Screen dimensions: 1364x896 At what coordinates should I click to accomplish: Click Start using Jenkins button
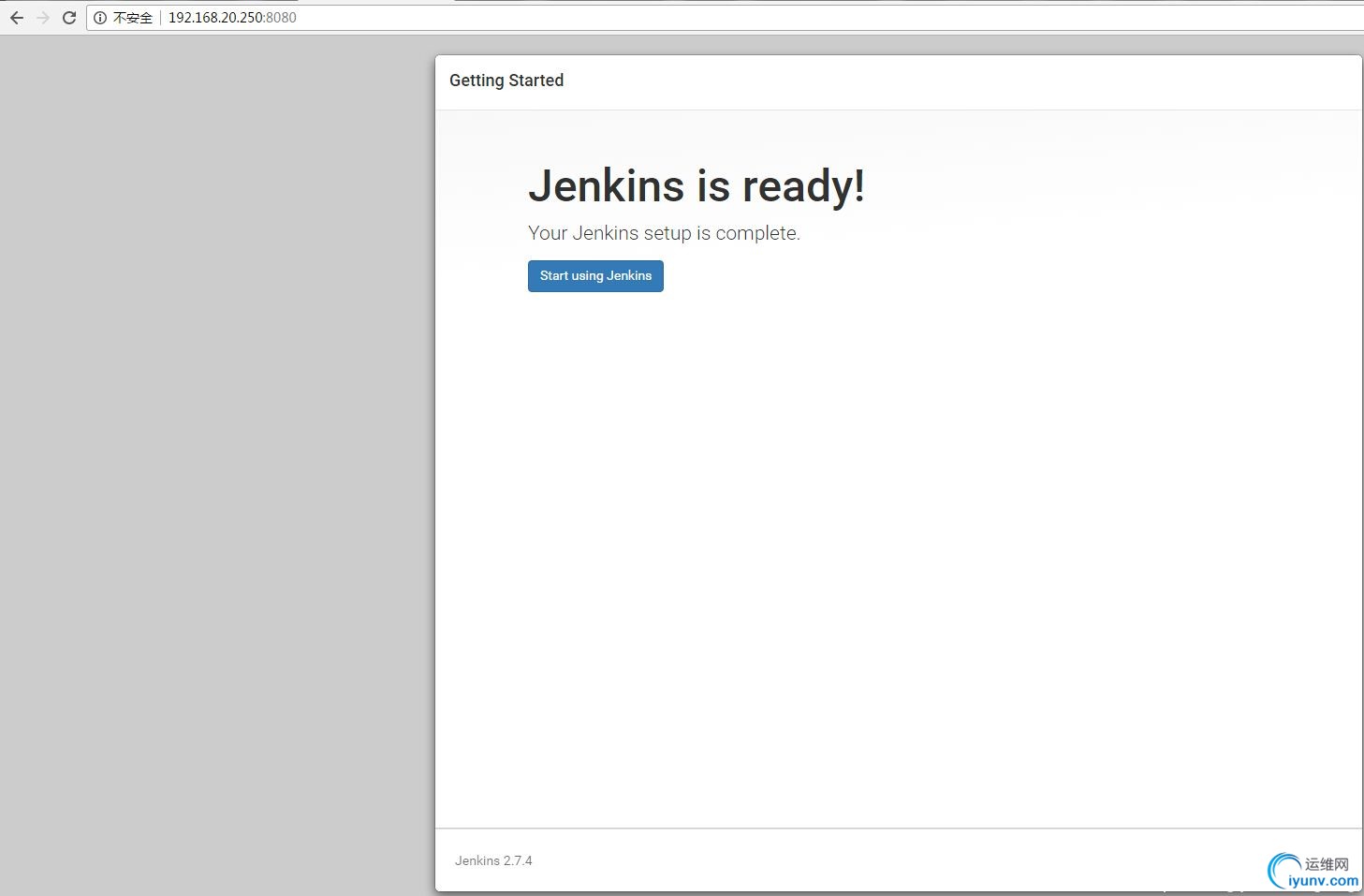point(595,276)
